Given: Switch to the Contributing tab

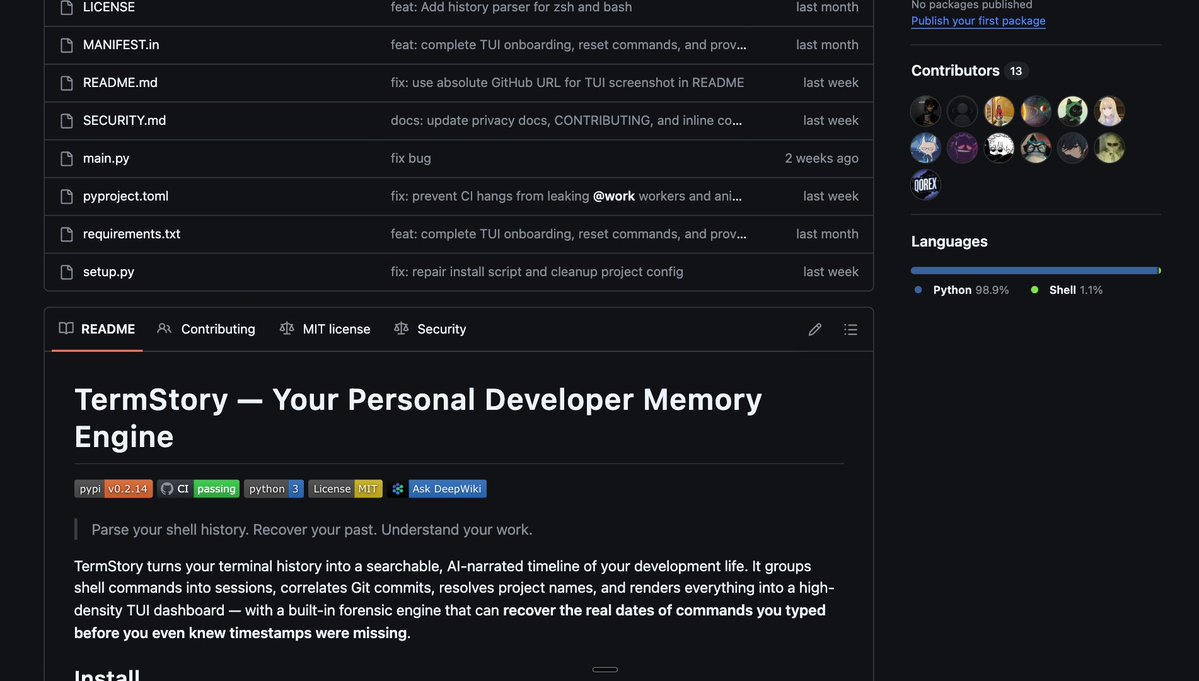Looking at the screenshot, I should tap(206, 329).
